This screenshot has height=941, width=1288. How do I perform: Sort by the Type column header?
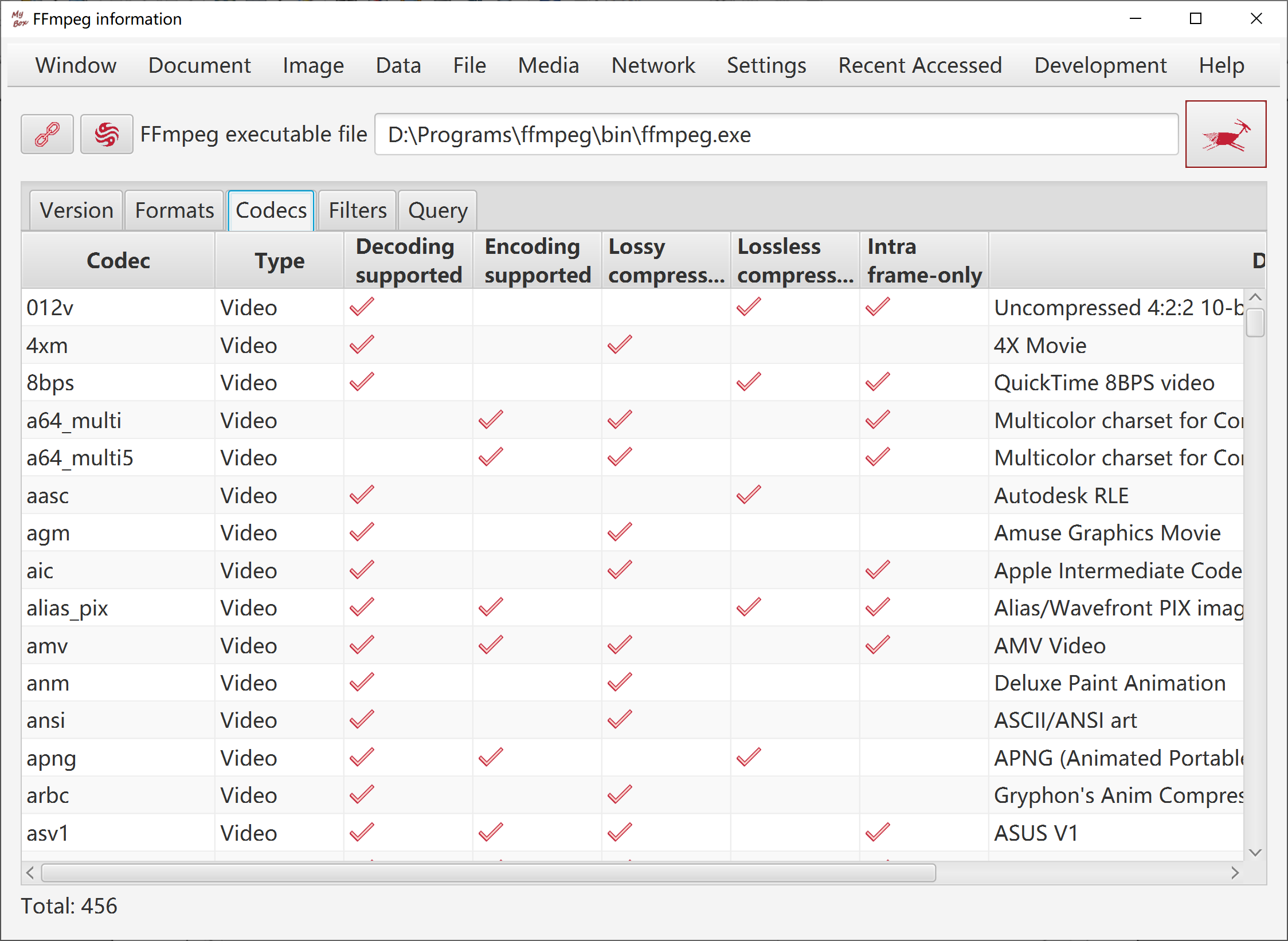coord(279,260)
